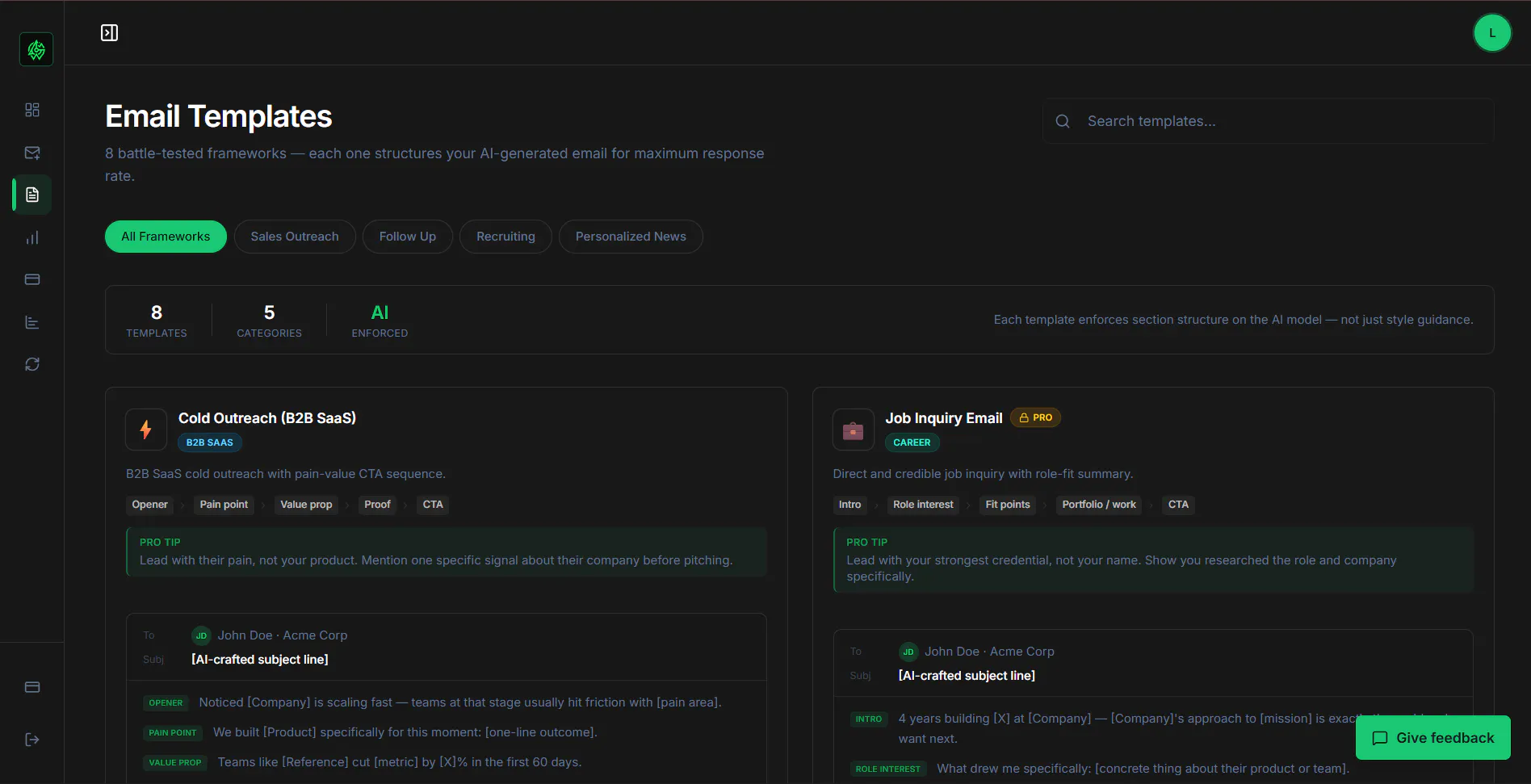Click the INTRO label in Job Inquiry preview
The width and height of the screenshot is (1531, 784).
tap(869, 719)
